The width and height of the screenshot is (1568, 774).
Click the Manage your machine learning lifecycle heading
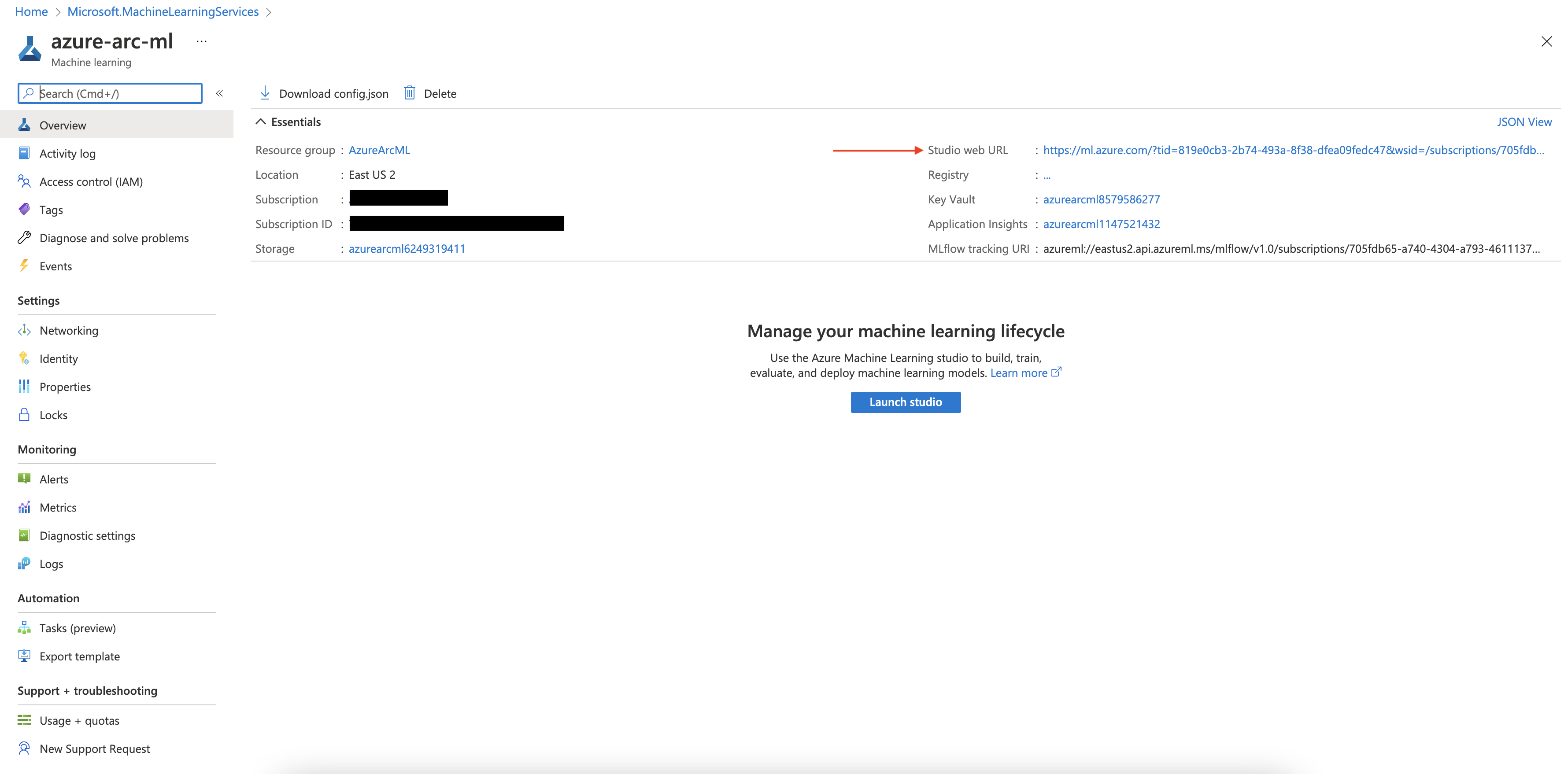(906, 331)
